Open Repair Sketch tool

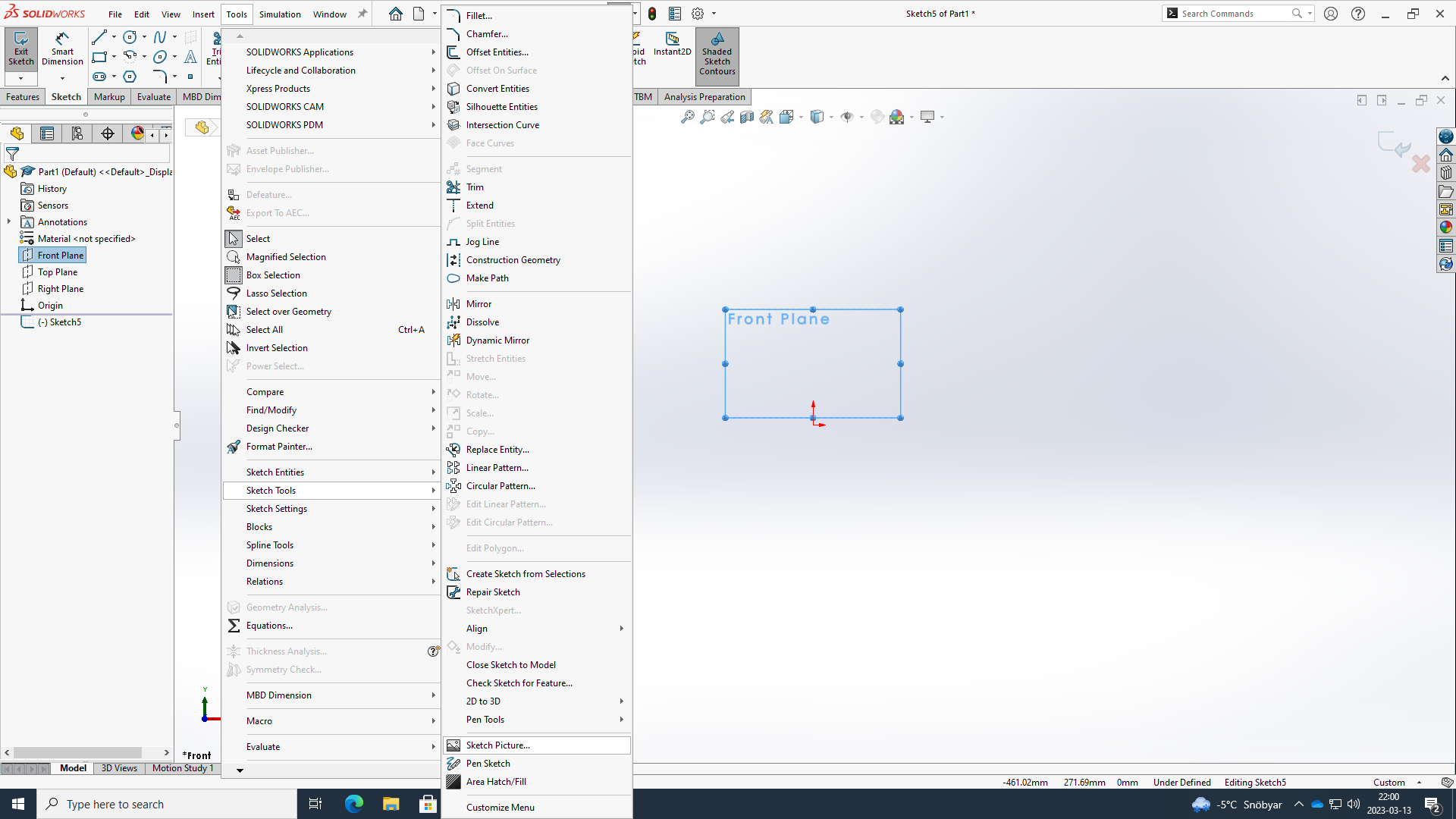click(x=493, y=592)
